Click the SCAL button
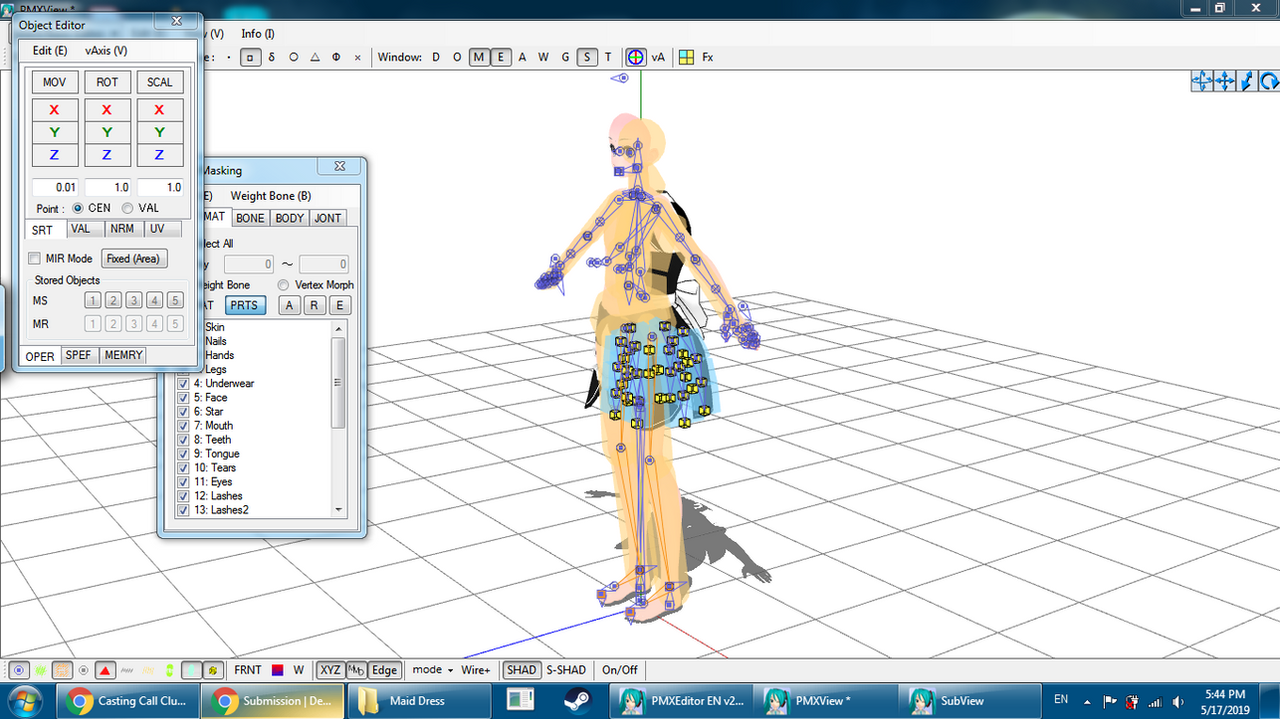 tap(160, 82)
